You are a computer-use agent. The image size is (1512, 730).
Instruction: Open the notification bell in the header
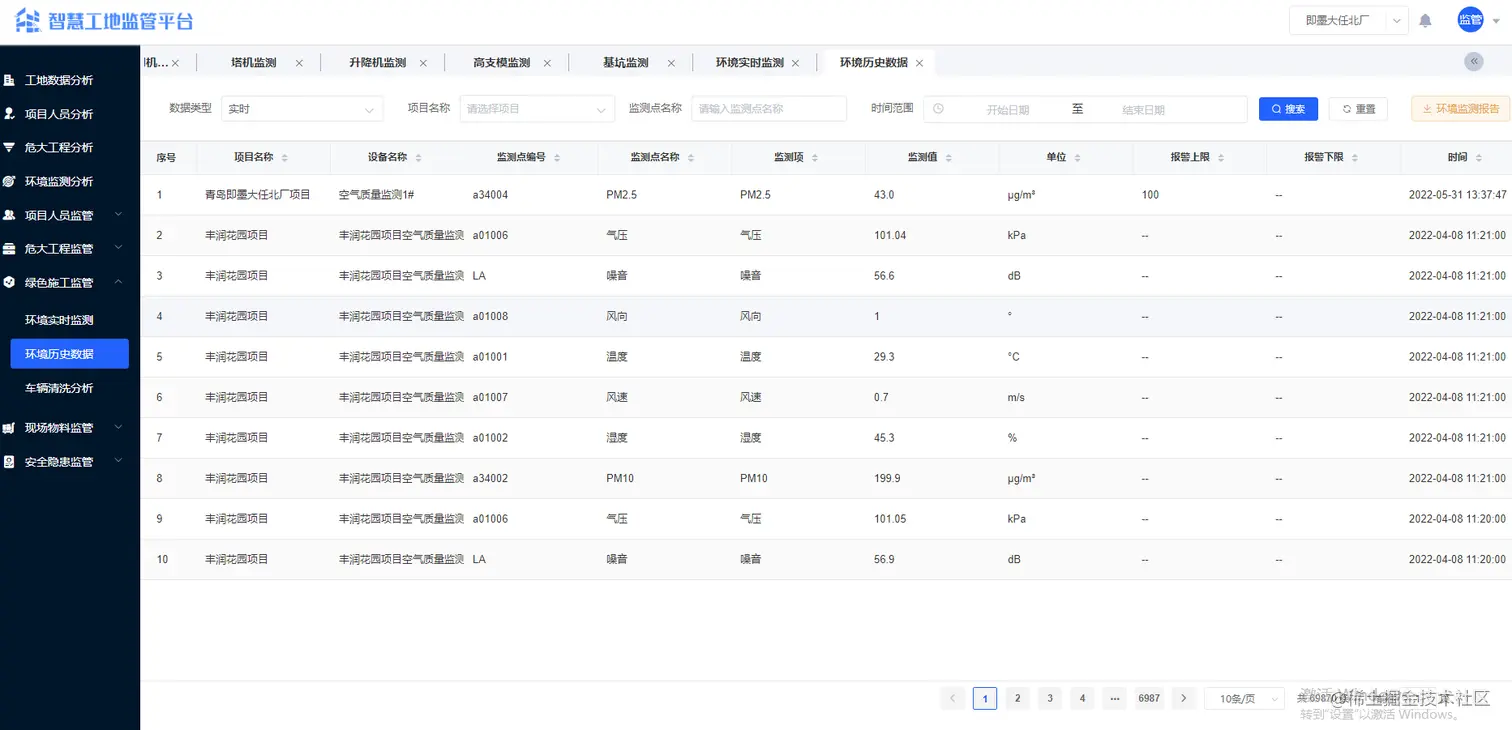click(1426, 20)
